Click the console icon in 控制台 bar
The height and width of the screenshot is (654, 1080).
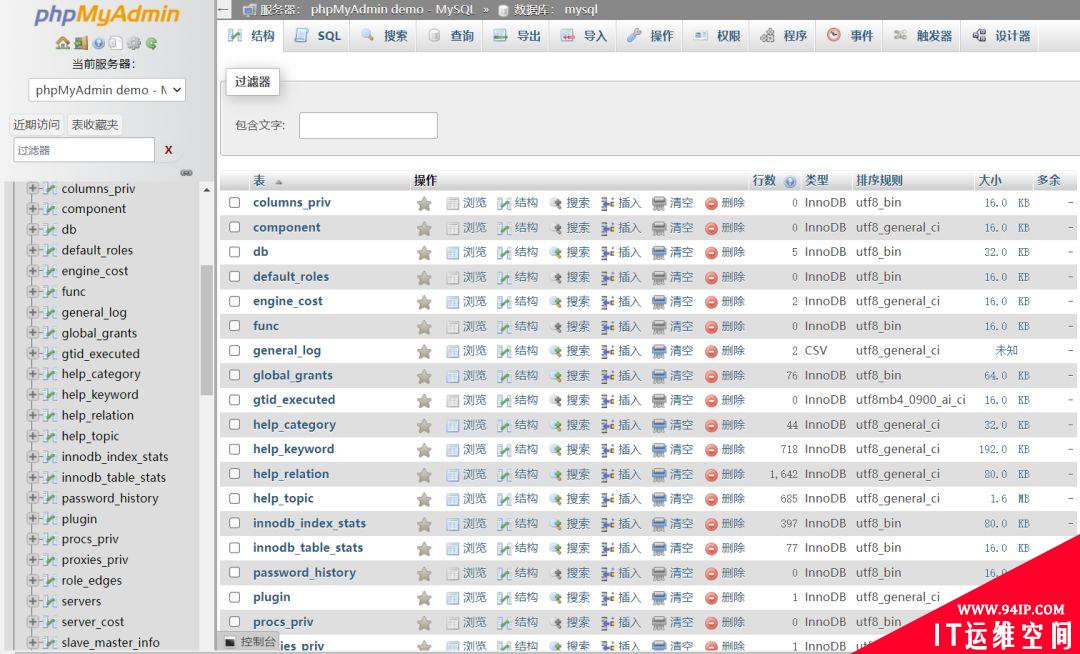coord(231,642)
